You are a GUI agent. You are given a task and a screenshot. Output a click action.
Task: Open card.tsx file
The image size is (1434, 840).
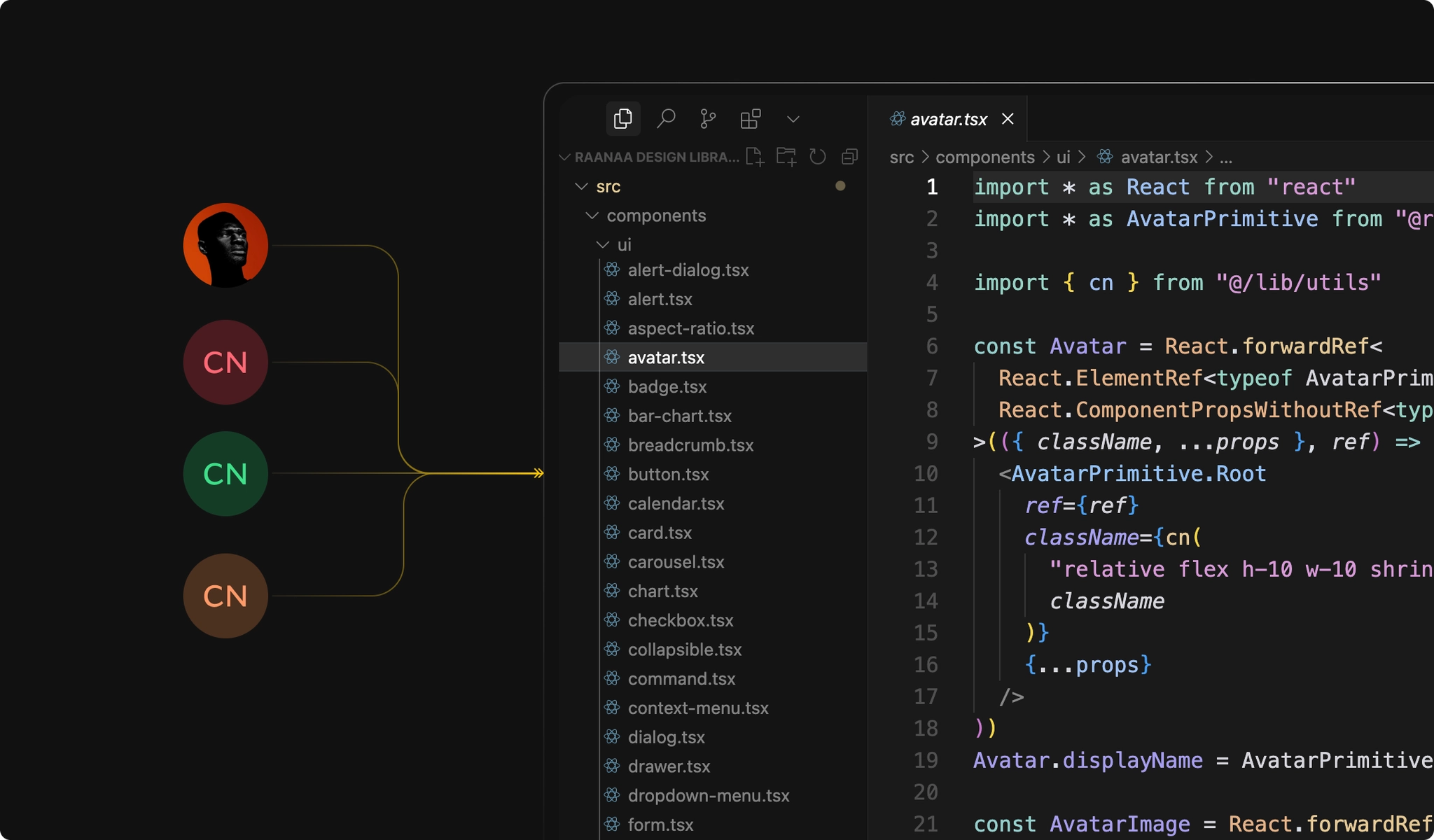[x=660, y=533]
